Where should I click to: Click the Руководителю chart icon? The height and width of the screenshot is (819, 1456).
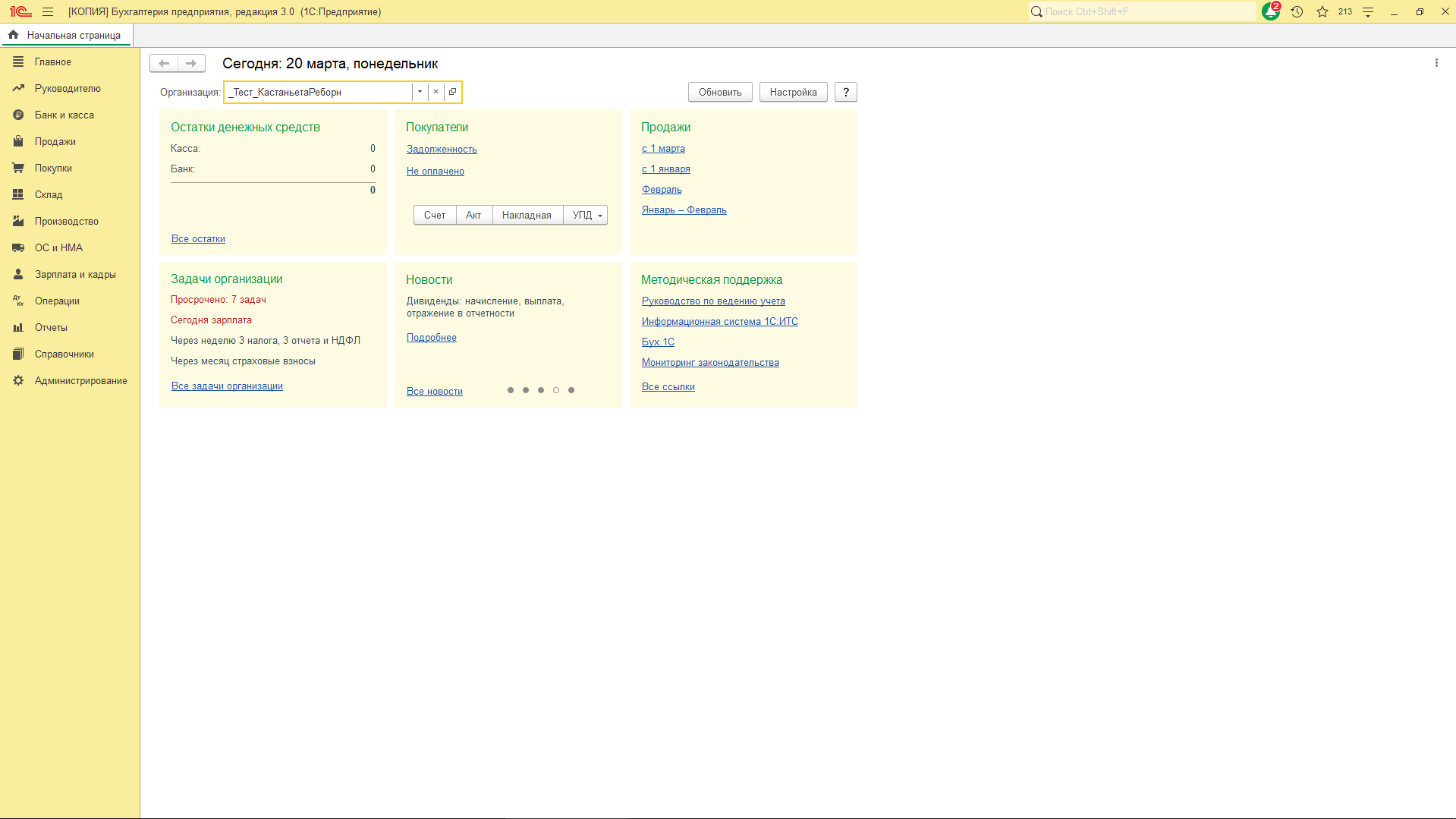click(18, 89)
